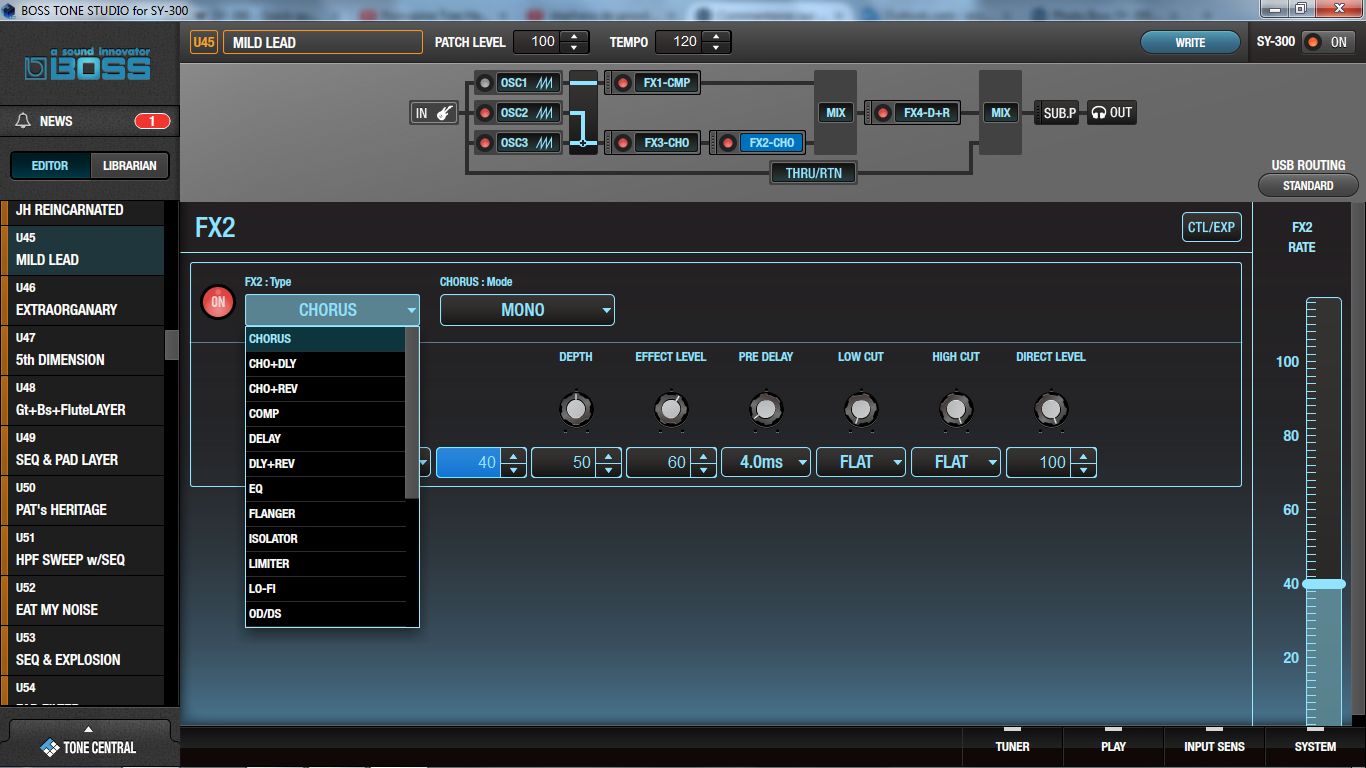This screenshot has height=768, width=1366.
Task: Choose OD/DS from the type list
Action: [x=325, y=614]
